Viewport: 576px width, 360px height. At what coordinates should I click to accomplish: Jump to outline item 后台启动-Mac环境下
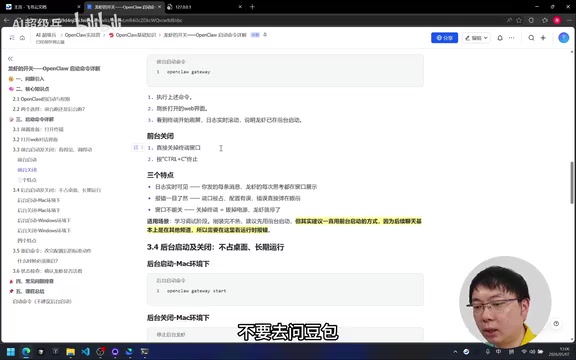(39, 200)
